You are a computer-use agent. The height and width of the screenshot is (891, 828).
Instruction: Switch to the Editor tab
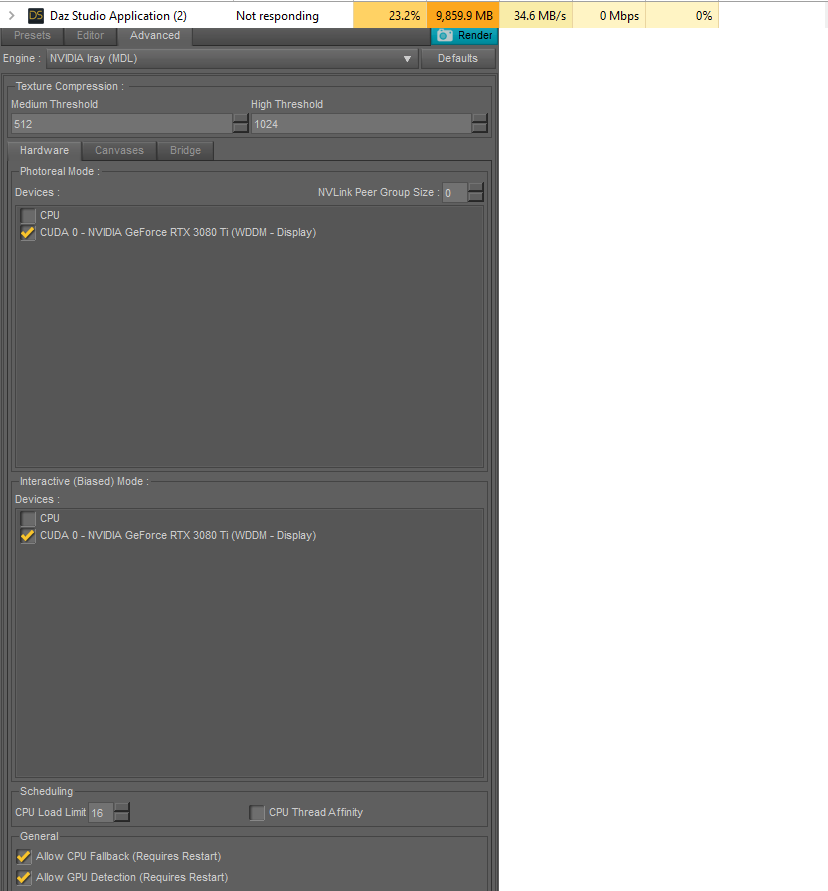(90, 36)
